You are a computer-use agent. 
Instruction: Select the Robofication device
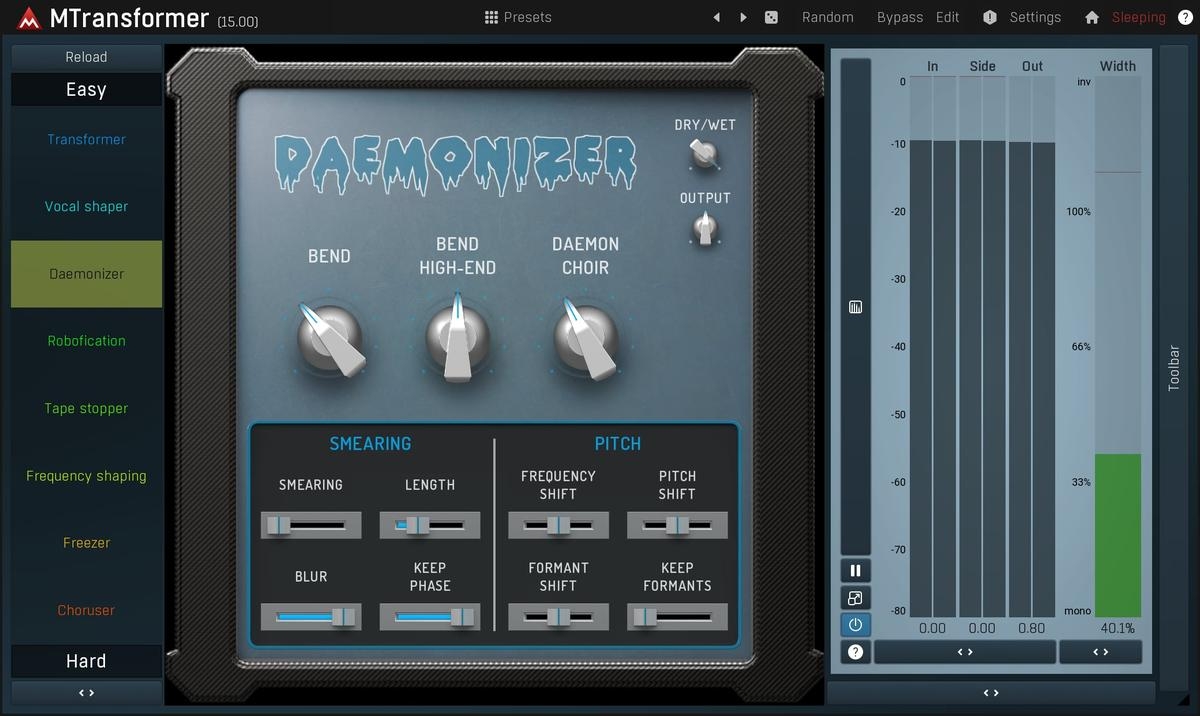[x=86, y=341]
